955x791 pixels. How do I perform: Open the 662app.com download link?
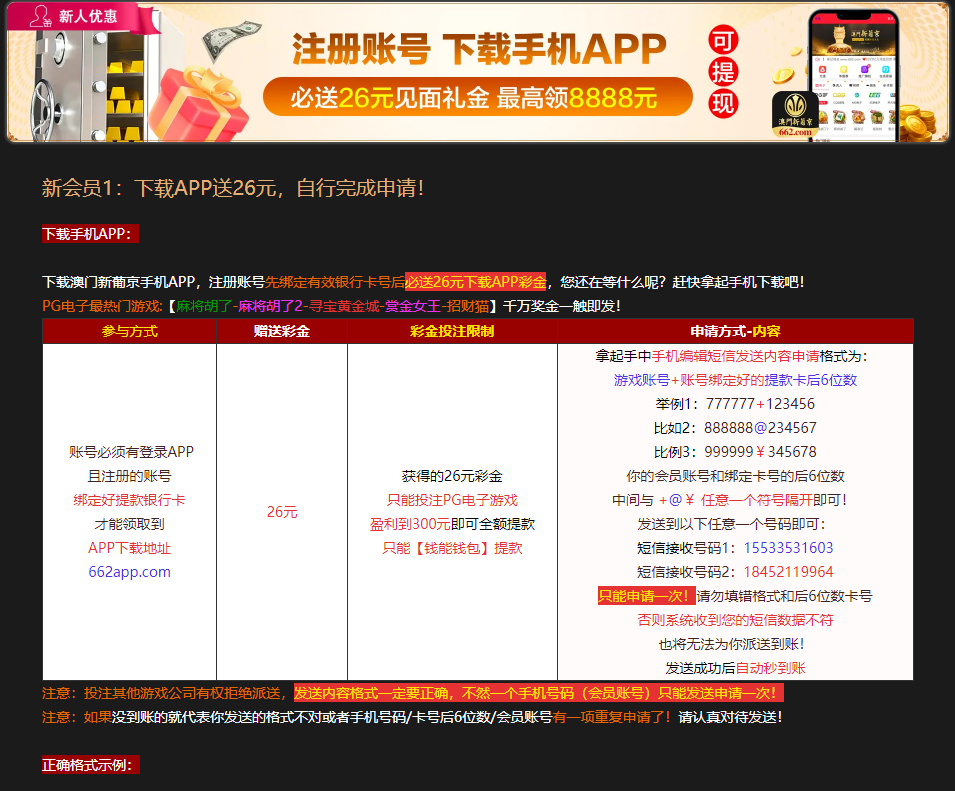click(x=130, y=572)
